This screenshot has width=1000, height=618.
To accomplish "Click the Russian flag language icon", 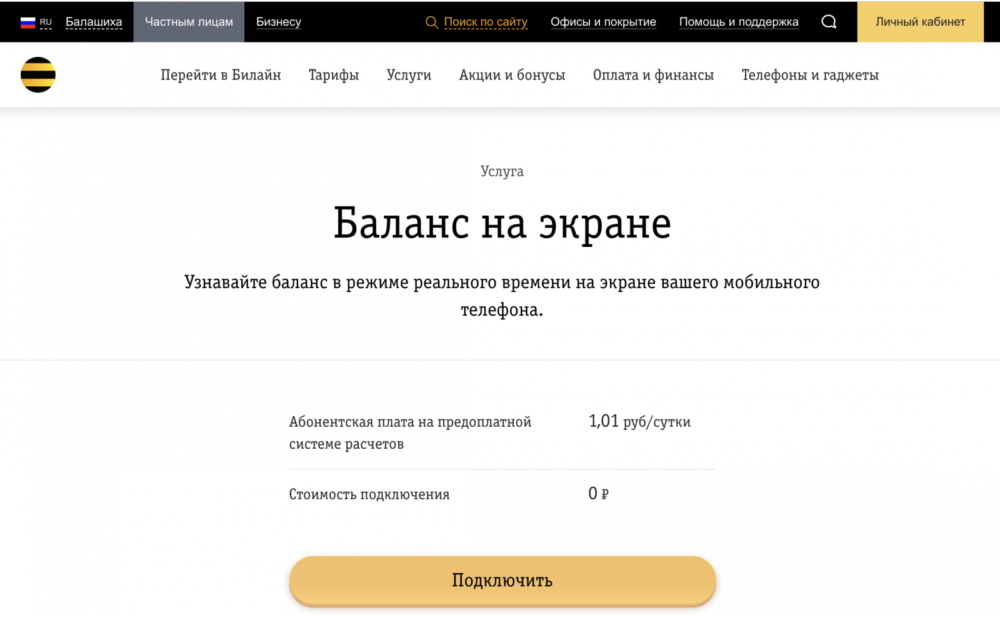I will pyautogui.click(x=28, y=22).
